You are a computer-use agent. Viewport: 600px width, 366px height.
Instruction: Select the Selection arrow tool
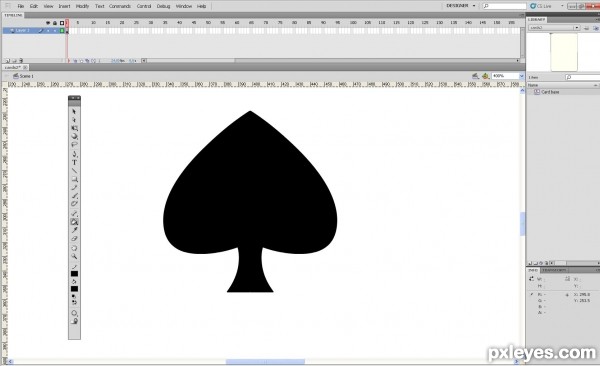coord(74,111)
